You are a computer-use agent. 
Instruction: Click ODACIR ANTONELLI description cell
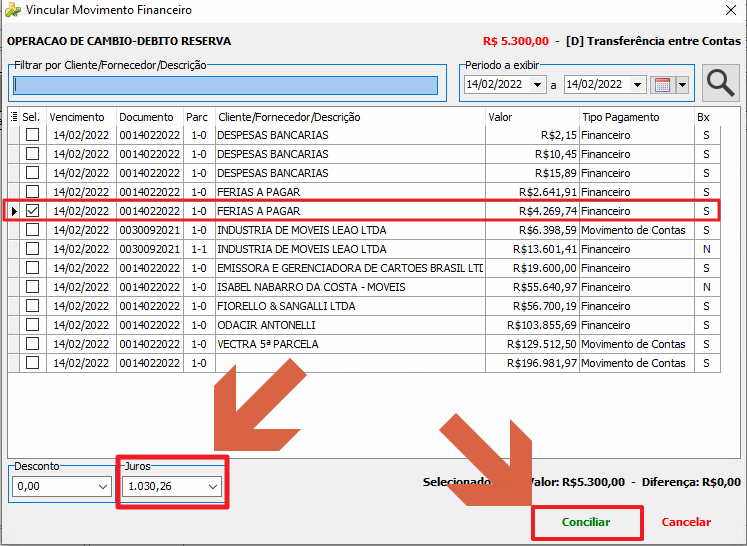350,325
